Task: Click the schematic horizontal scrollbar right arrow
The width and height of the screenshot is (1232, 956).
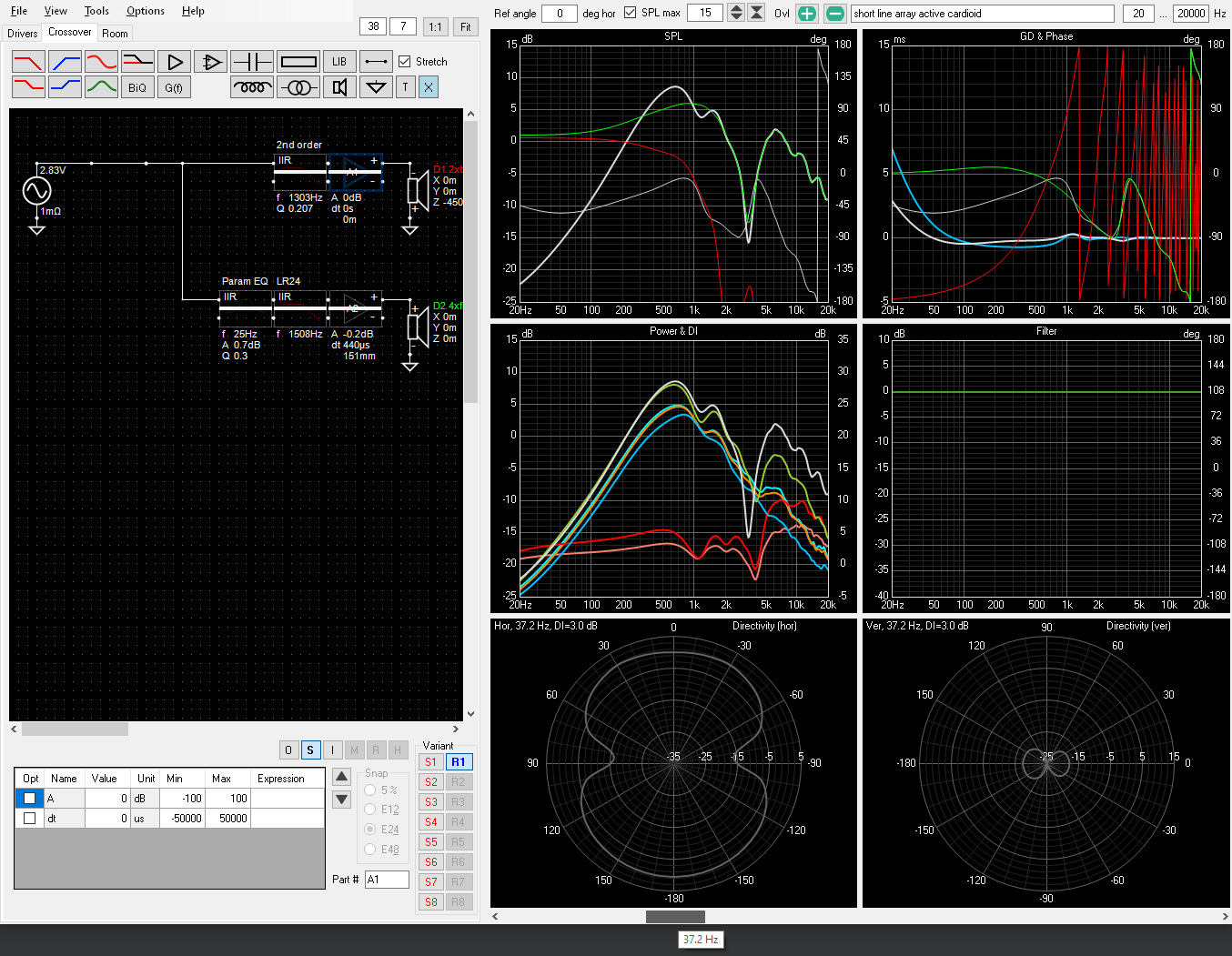Action: coord(456,729)
